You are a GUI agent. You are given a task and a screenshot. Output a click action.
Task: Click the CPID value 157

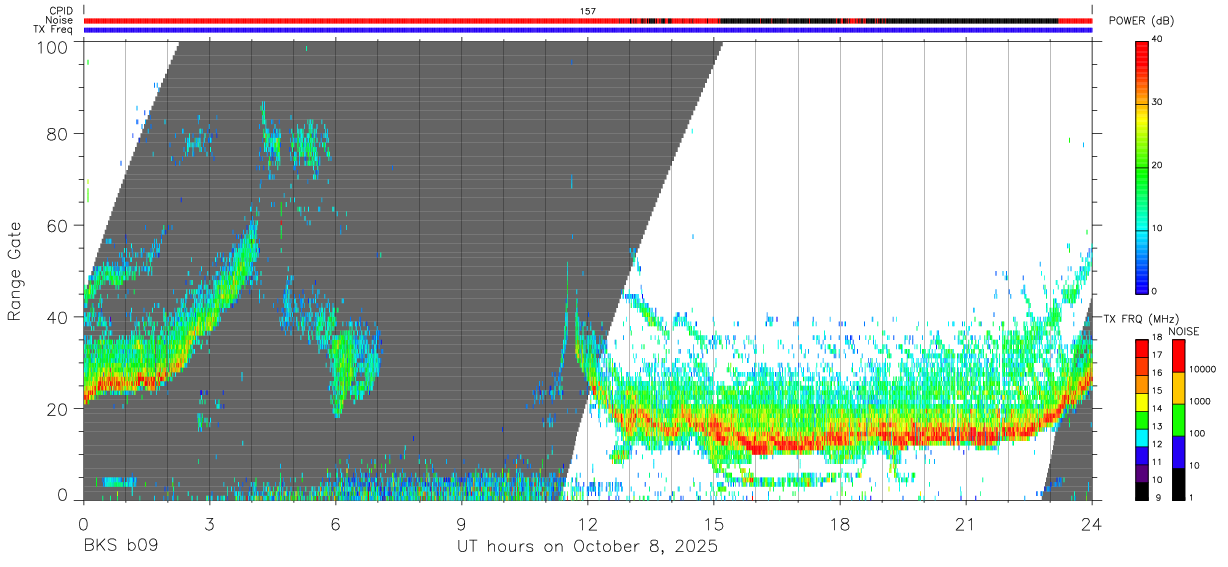coord(588,11)
